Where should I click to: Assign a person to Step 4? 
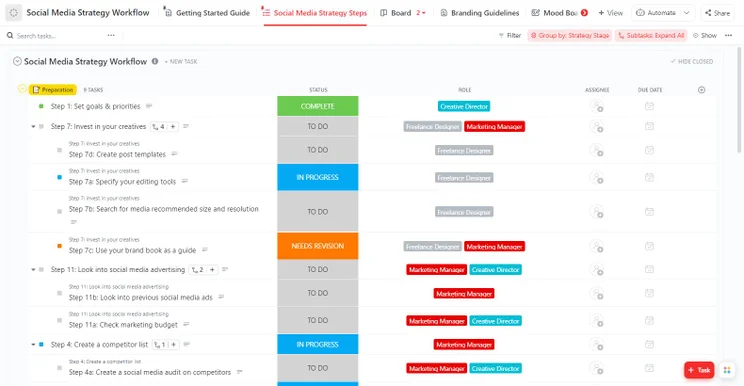[x=596, y=345]
